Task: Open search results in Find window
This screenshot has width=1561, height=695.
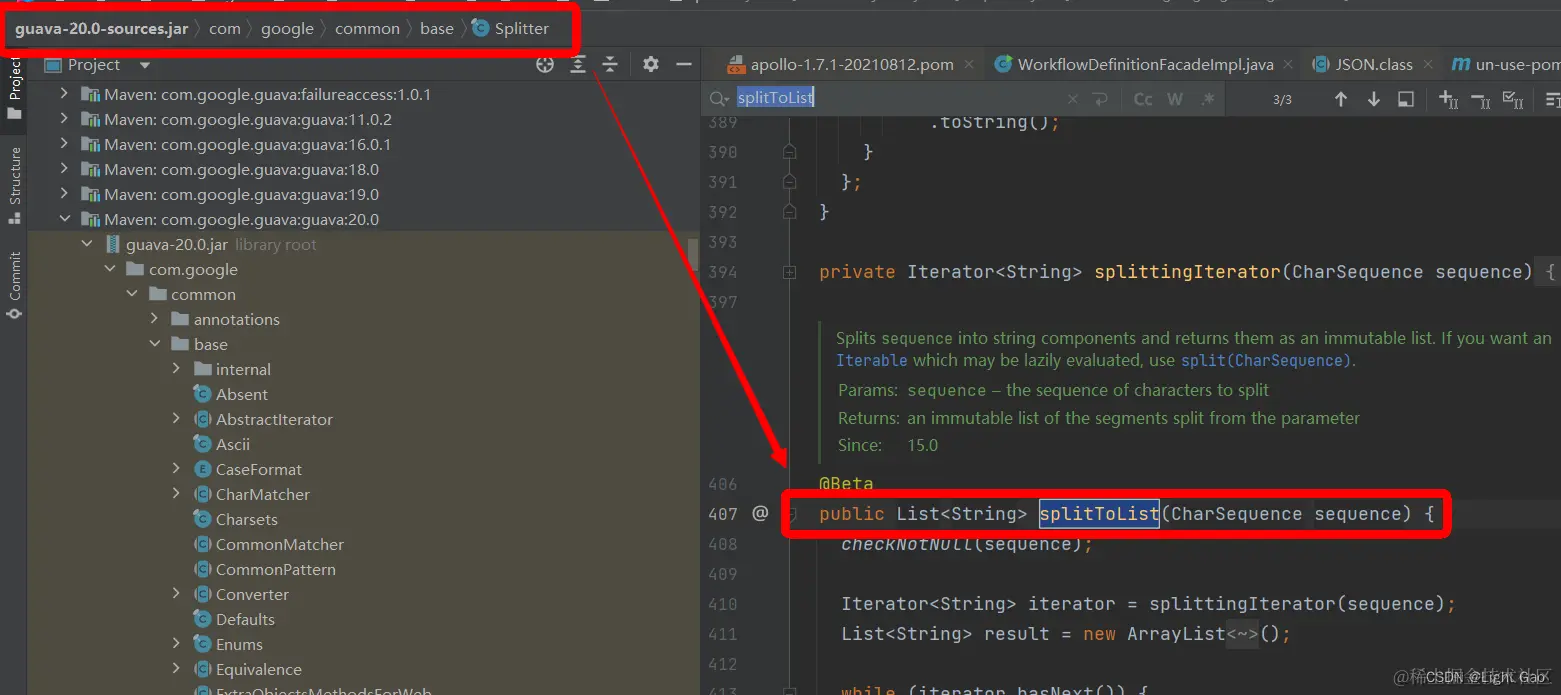Action: coord(1406,99)
